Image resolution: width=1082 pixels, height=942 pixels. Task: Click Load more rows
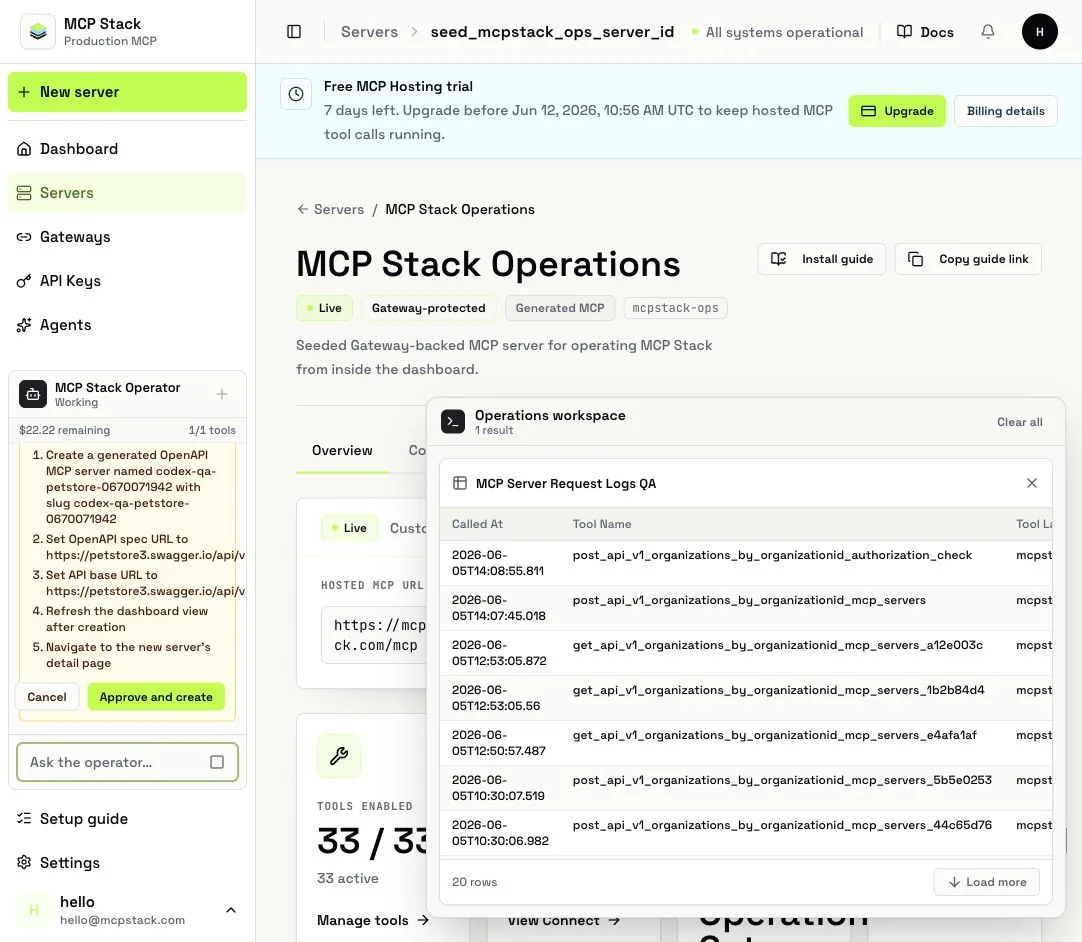(987, 882)
